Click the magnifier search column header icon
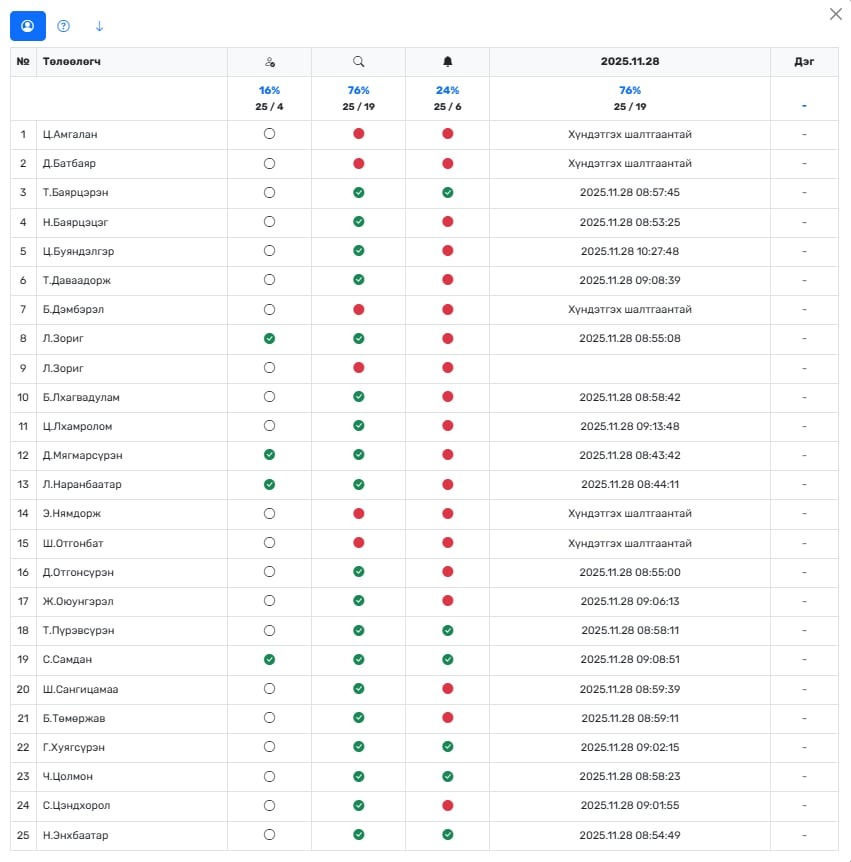 (358, 62)
